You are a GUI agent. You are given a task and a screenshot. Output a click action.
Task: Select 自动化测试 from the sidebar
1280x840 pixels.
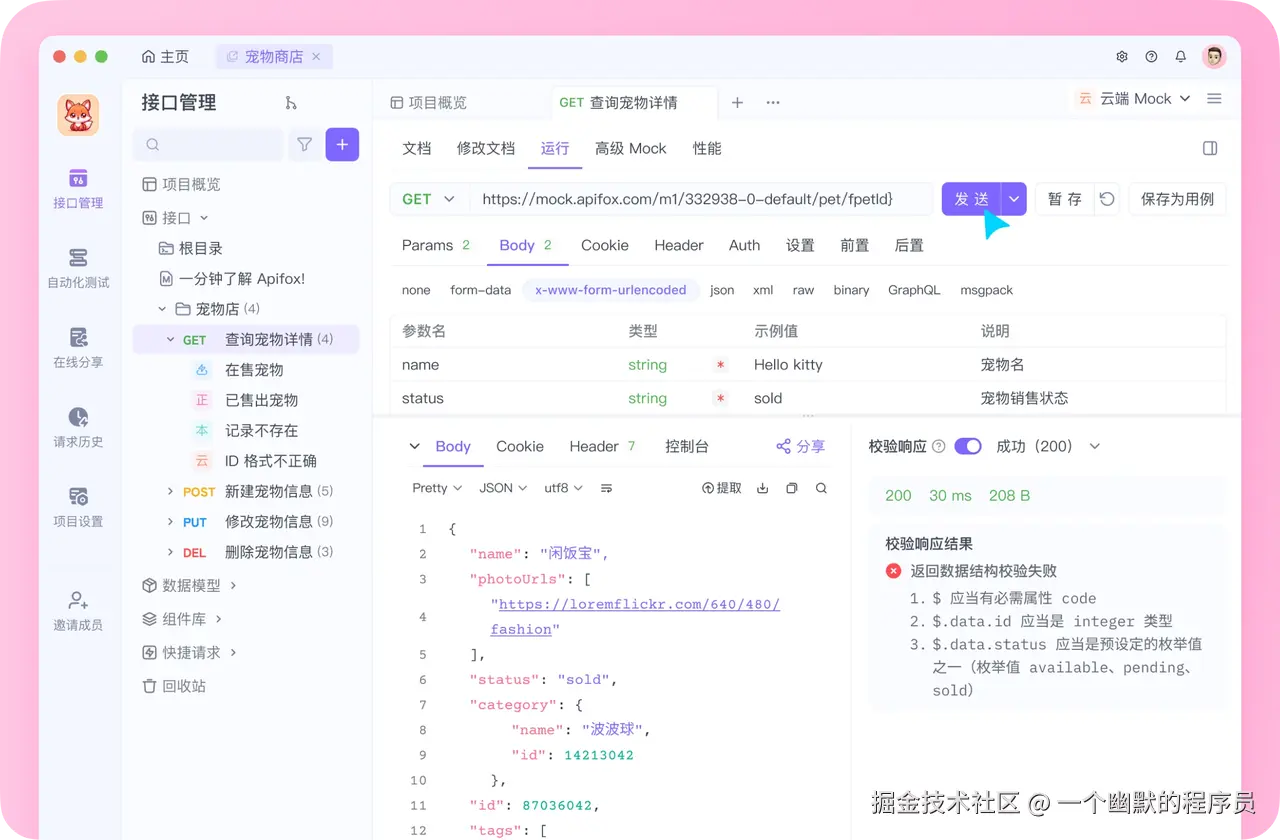coord(78,268)
